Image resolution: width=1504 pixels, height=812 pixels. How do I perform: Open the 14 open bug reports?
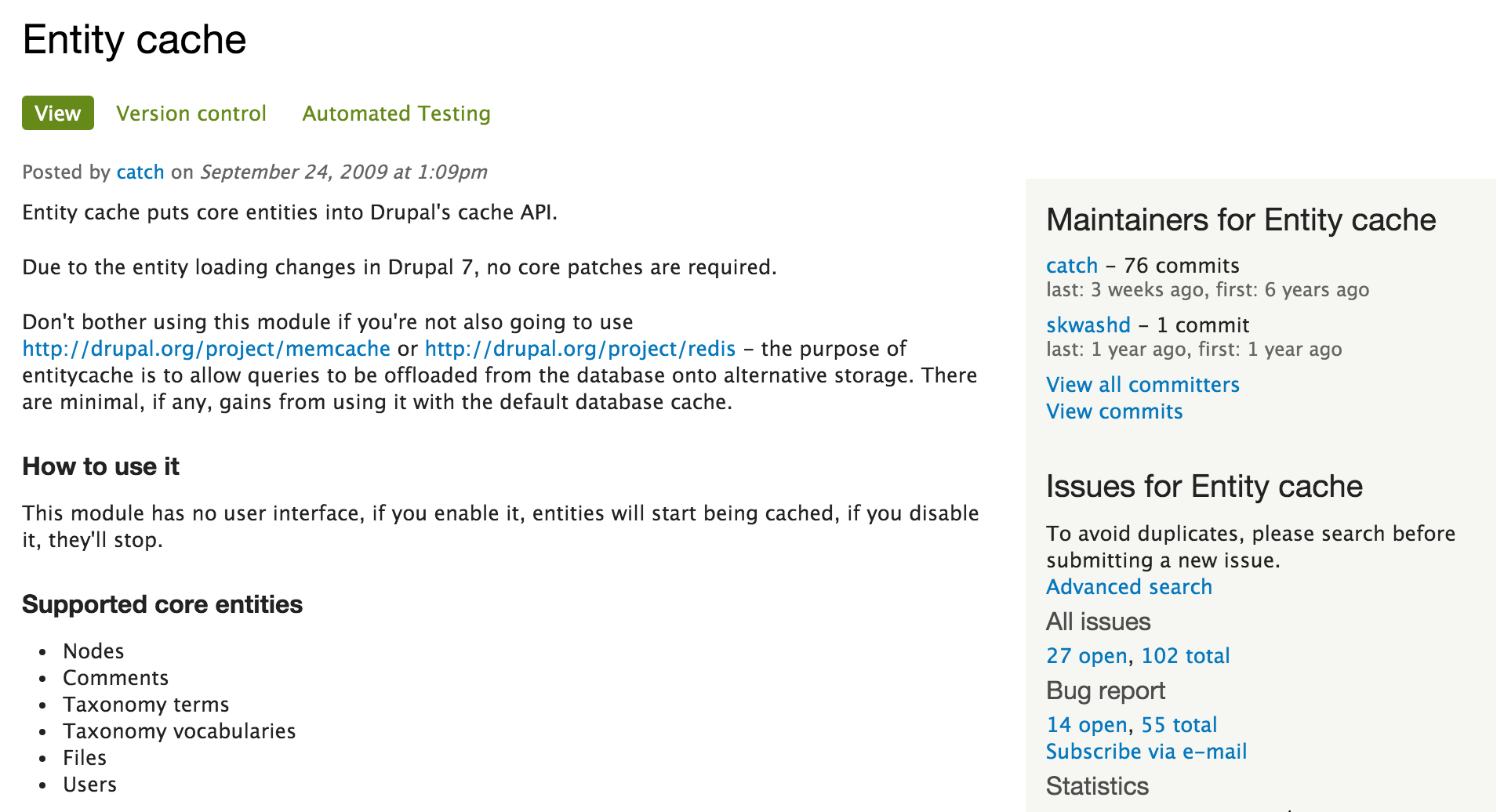tap(1086, 725)
